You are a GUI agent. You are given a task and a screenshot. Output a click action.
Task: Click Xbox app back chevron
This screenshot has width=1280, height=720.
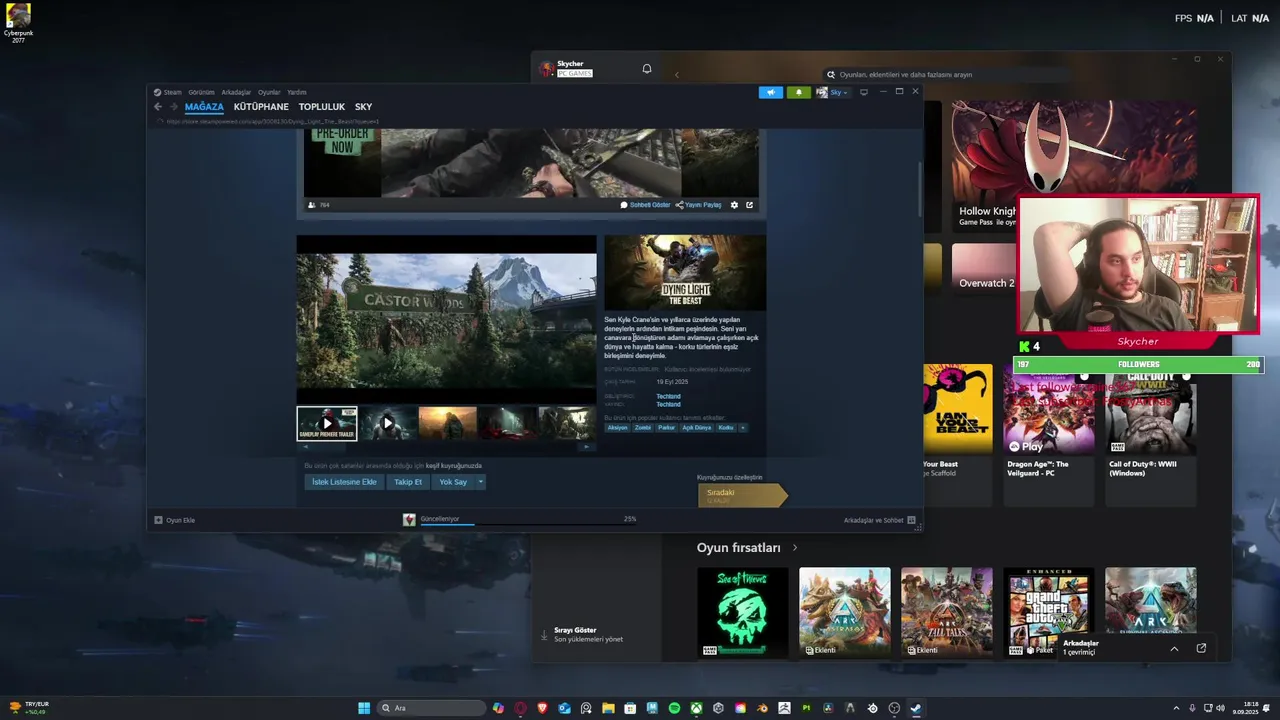tap(676, 74)
